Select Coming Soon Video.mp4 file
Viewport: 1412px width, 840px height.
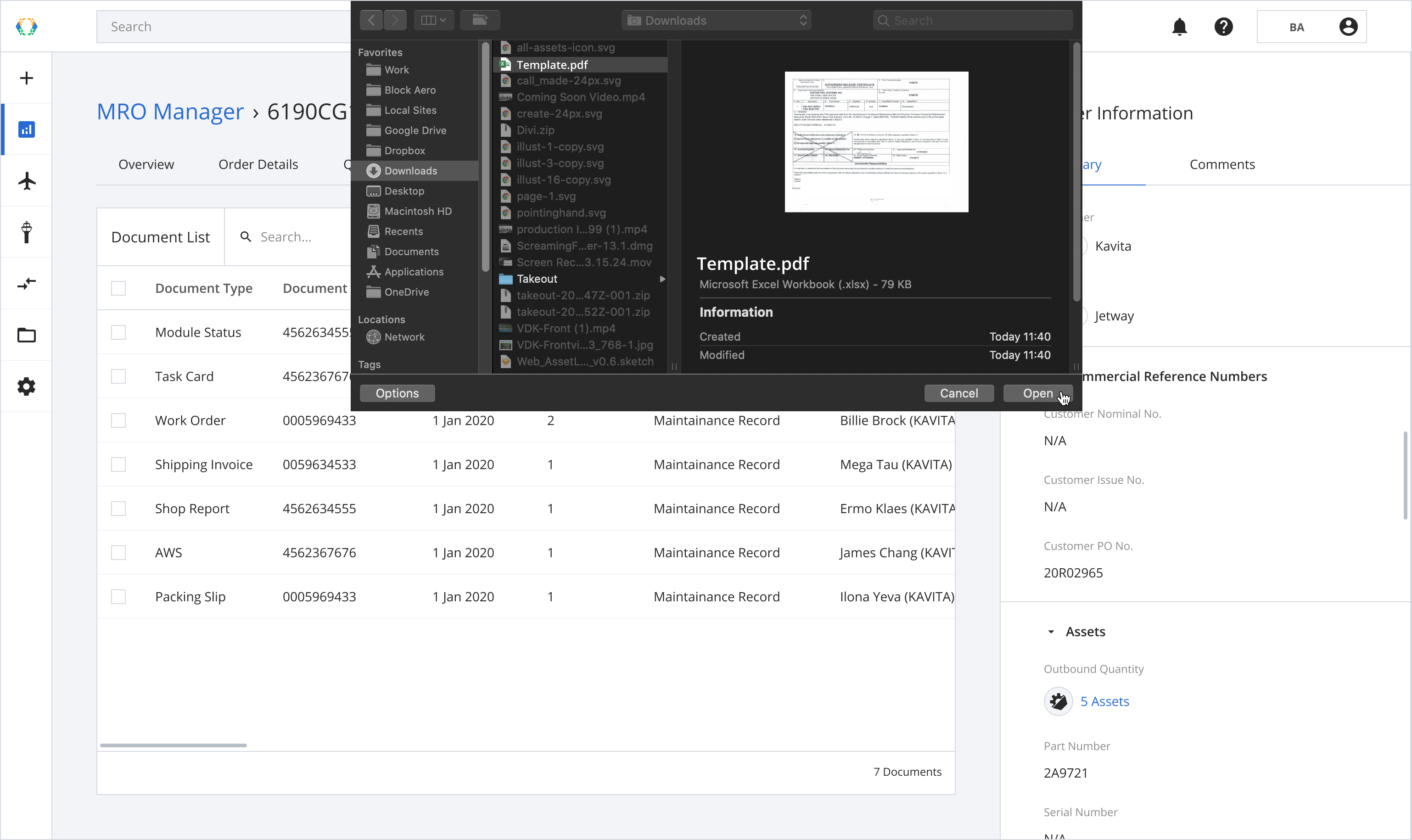click(581, 97)
